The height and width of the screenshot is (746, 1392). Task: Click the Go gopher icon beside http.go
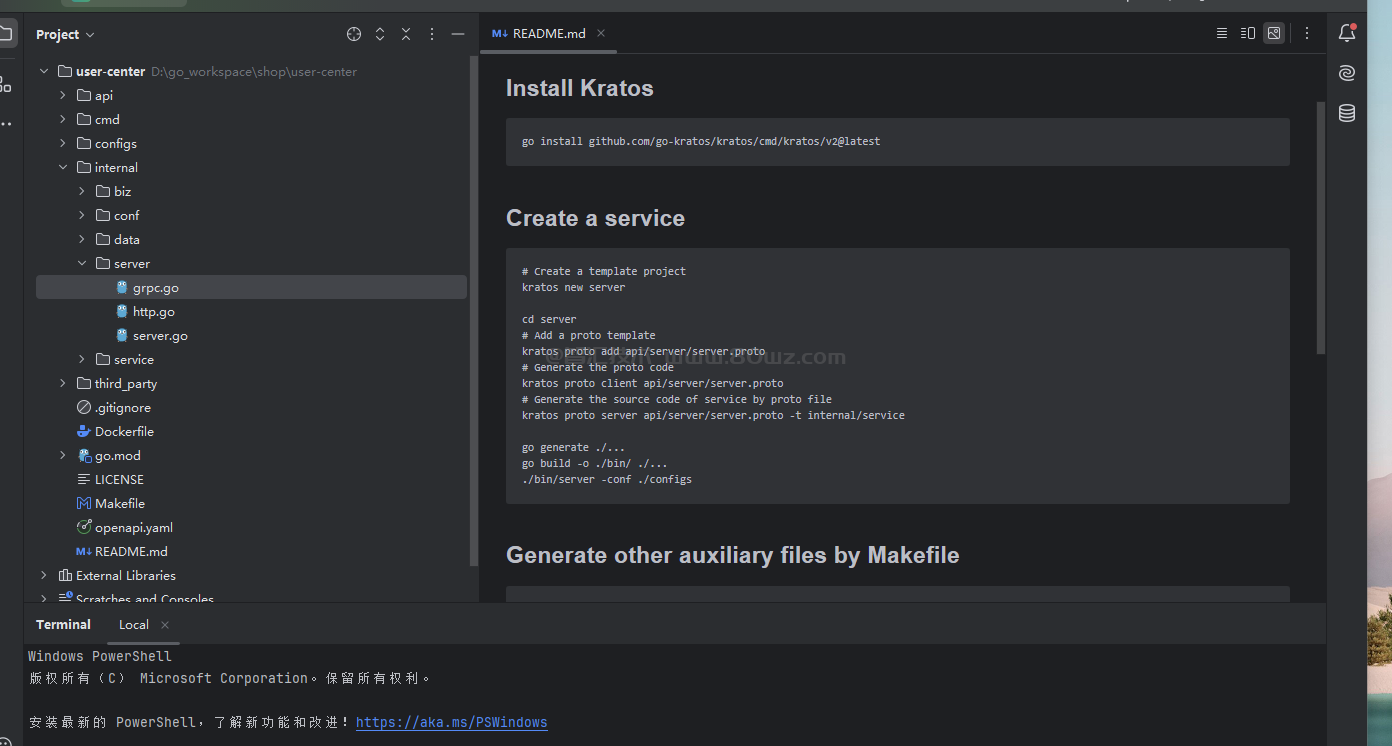click(x=122, y=312)
